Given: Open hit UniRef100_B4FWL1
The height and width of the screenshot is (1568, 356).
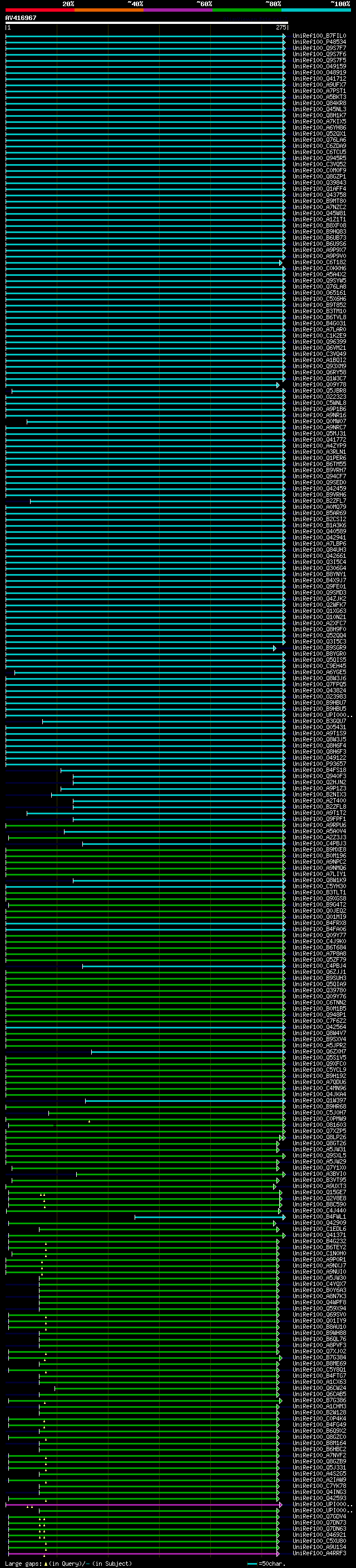Looking at the screenshot, I should [x=319, y=1217].
